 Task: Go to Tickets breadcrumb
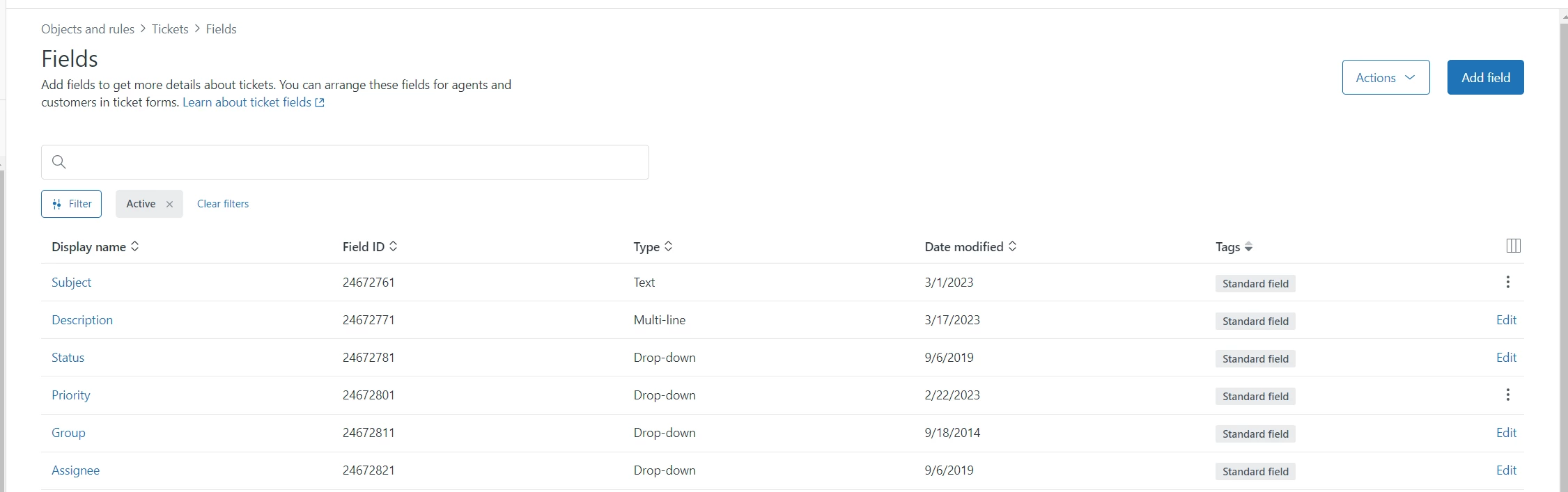coord(170,29)
